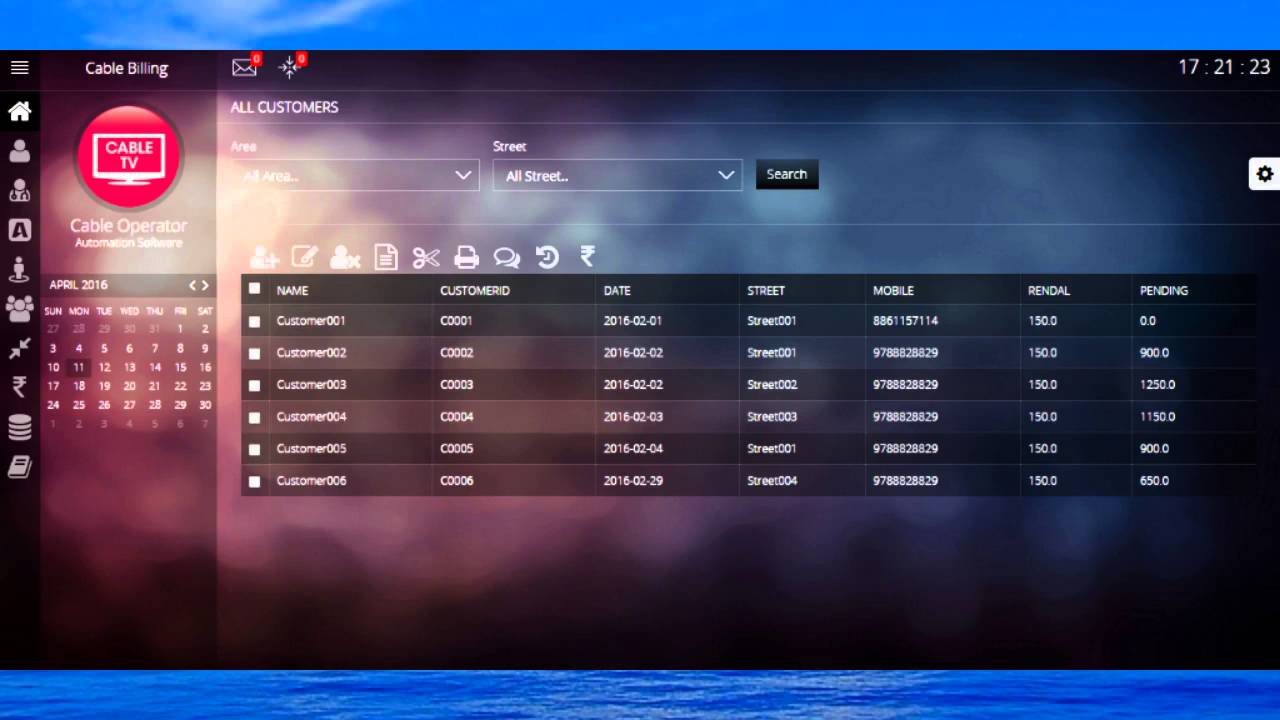This screenshot has height=720, width=1280.
Task: Sort by STREET column header
Action: 766,290
